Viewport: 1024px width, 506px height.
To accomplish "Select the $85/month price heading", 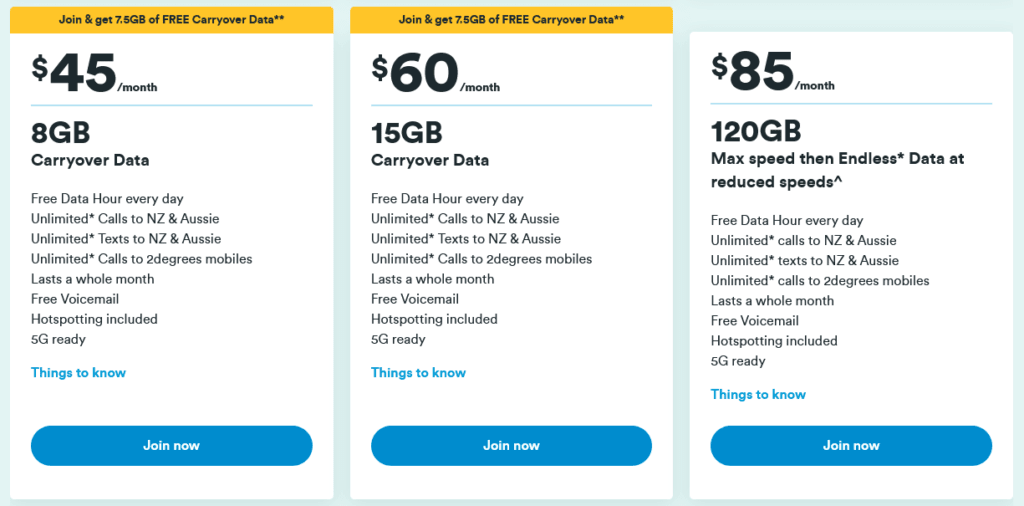I will (773, 73).
